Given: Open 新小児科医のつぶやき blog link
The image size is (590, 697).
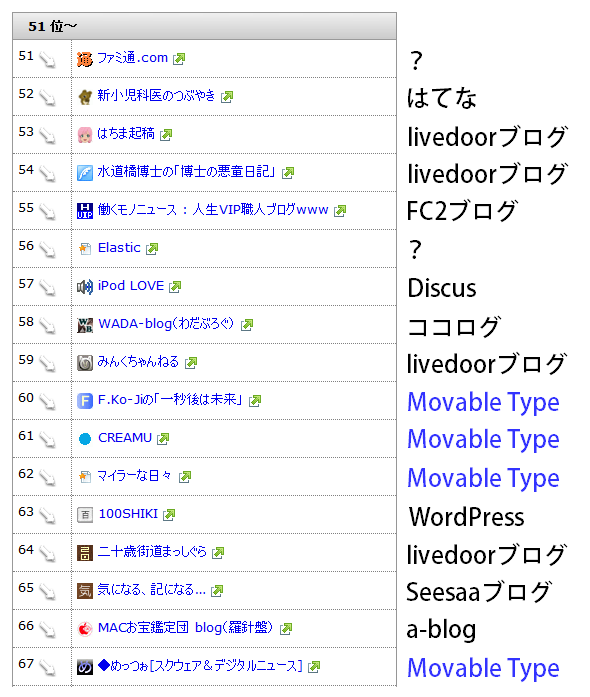Looking at the screenshot, I should coord(156,96).
